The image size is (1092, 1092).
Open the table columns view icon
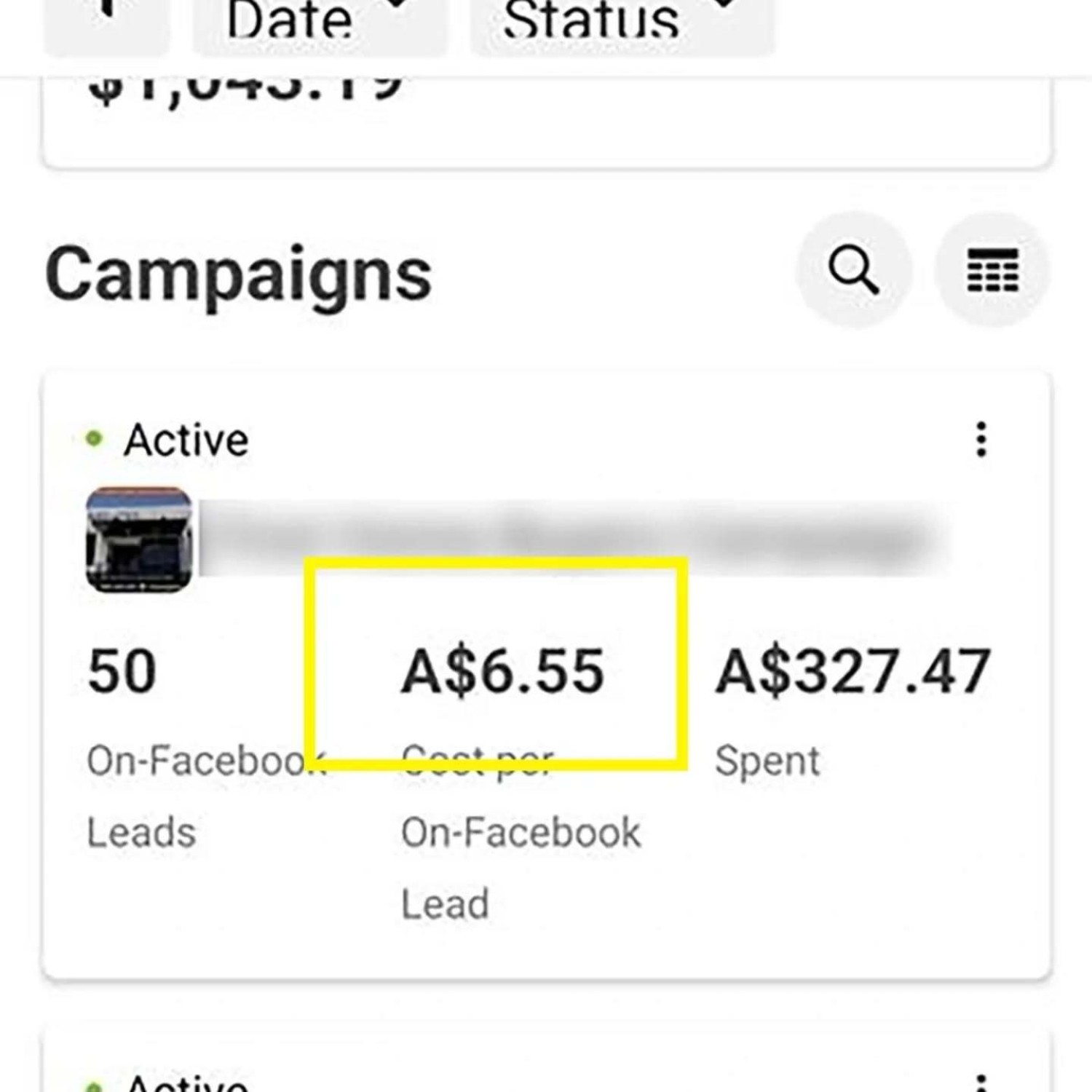[992, 270]
